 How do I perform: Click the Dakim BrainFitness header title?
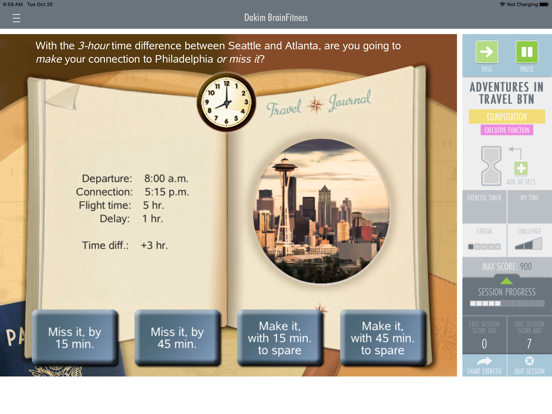(x=276, y=18)
